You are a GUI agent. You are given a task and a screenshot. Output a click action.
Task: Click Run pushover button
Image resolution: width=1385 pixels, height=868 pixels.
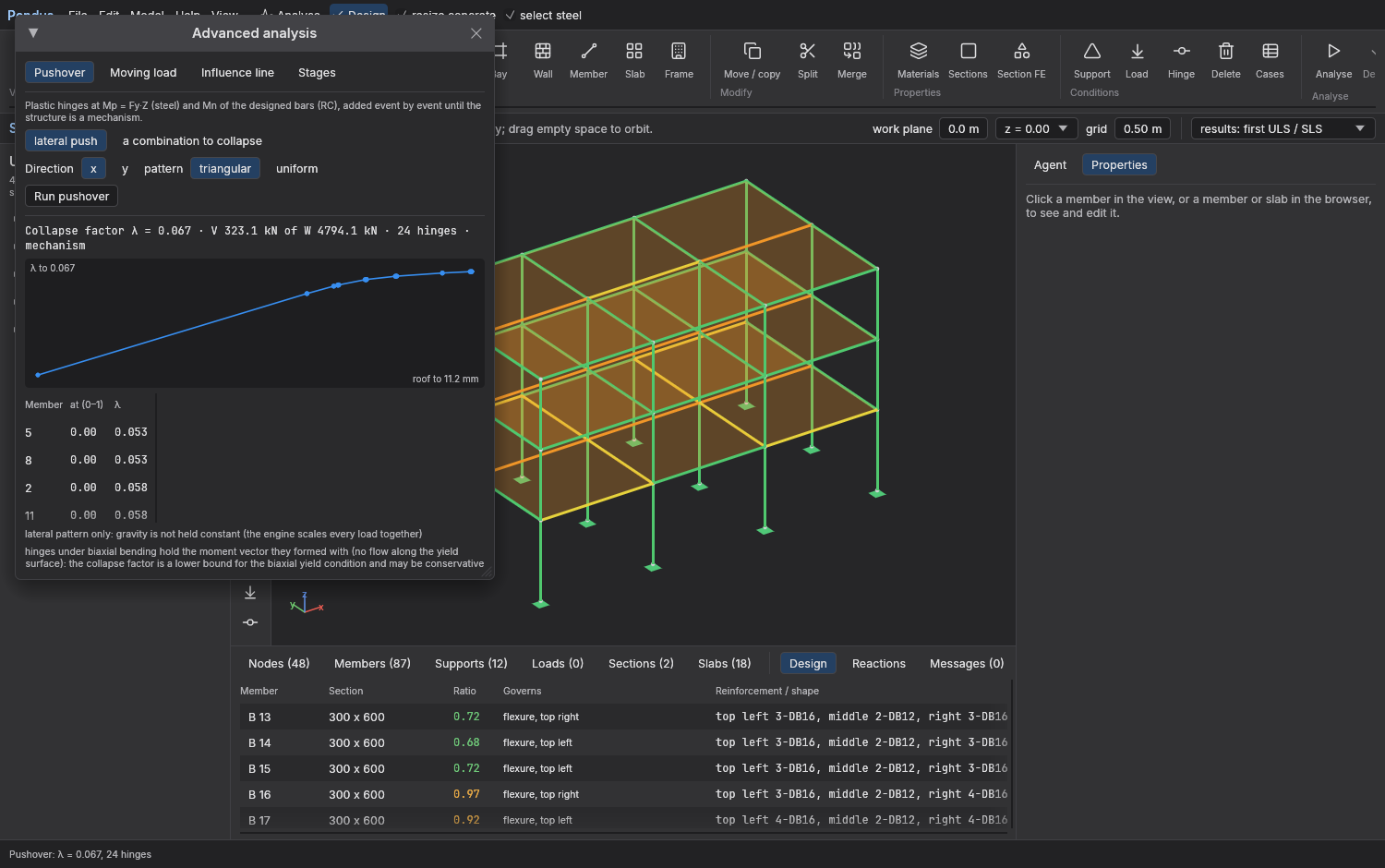click(71, 197)
